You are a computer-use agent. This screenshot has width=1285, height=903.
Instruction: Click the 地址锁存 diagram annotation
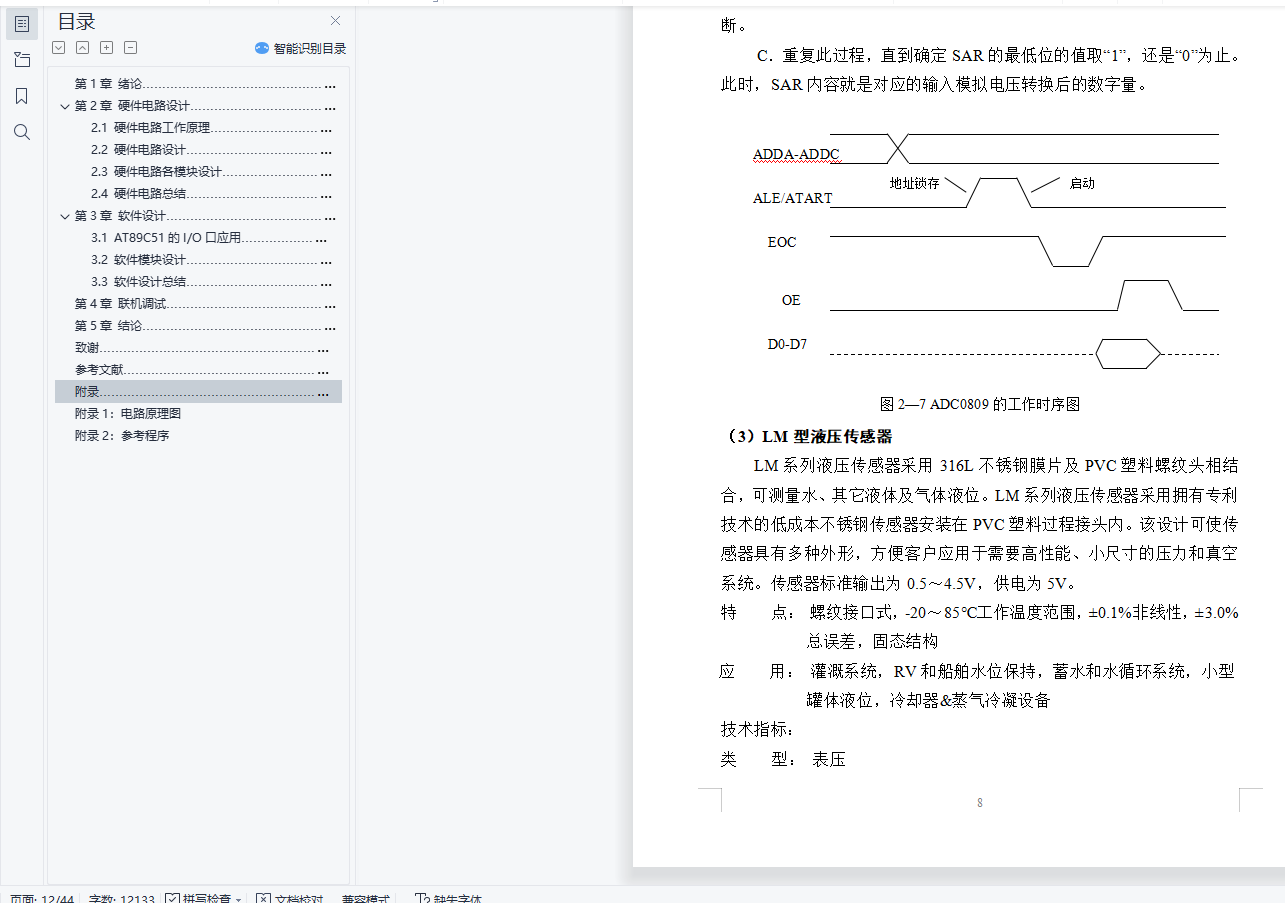915,184
